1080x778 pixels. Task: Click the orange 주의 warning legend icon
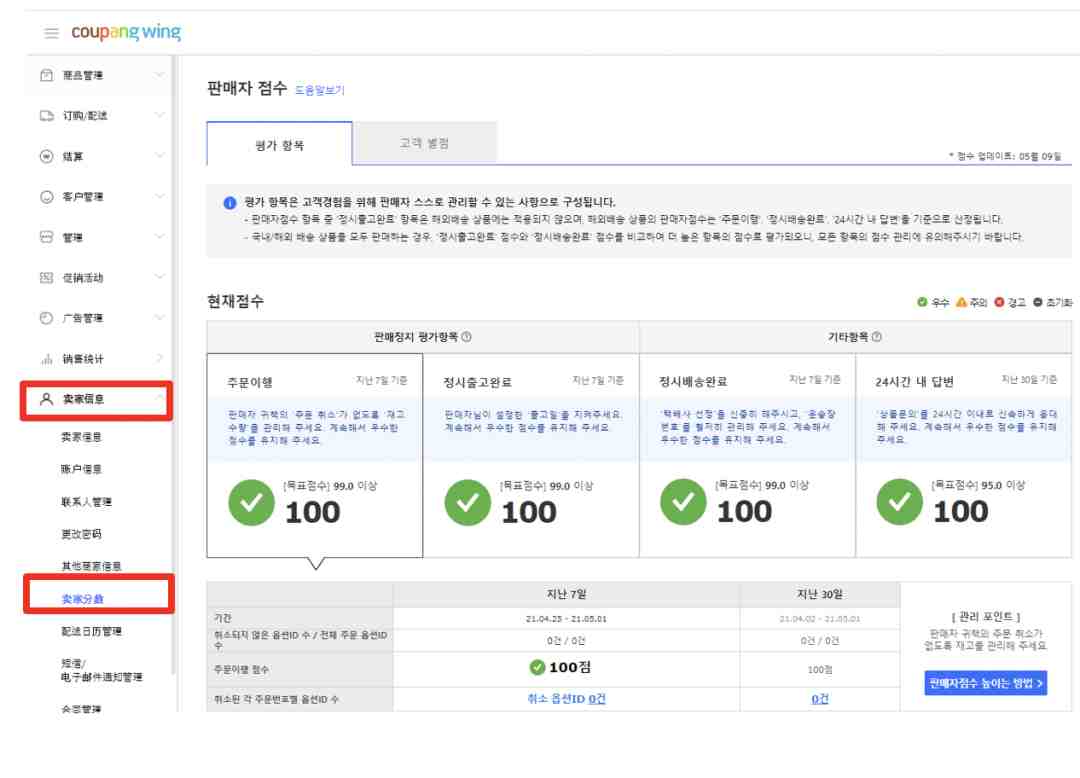coord(962,302)
